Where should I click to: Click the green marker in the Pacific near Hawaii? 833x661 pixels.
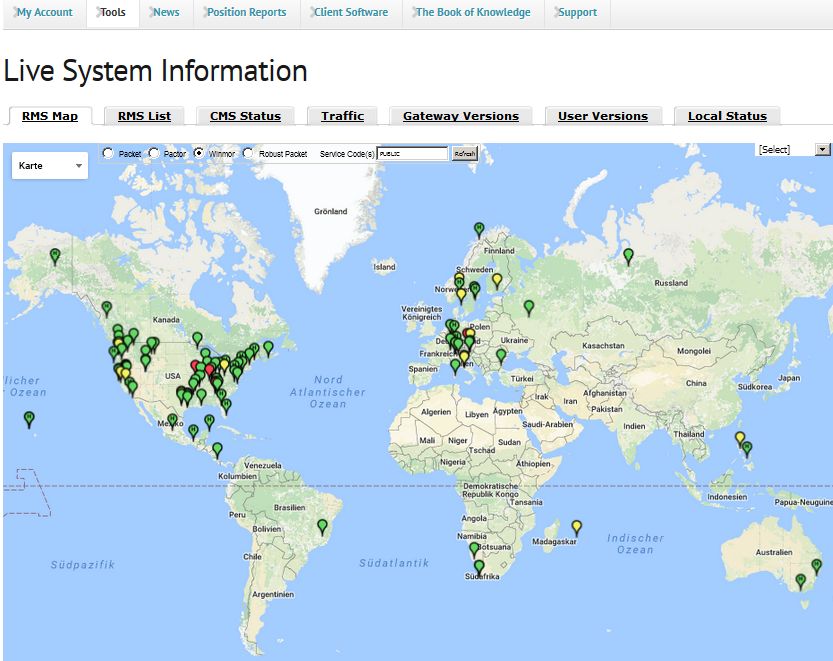pyautogui.click(x=29, y=418)
